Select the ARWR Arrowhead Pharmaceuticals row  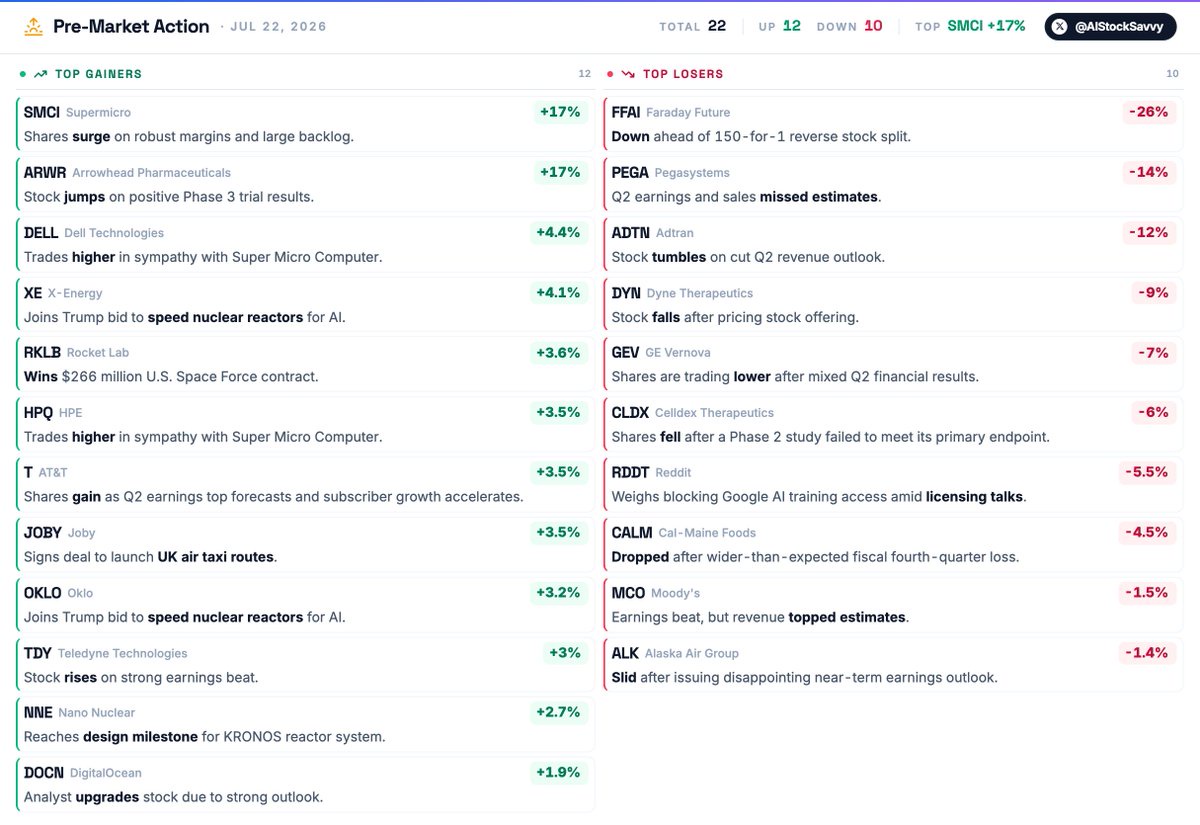[305, 184]
